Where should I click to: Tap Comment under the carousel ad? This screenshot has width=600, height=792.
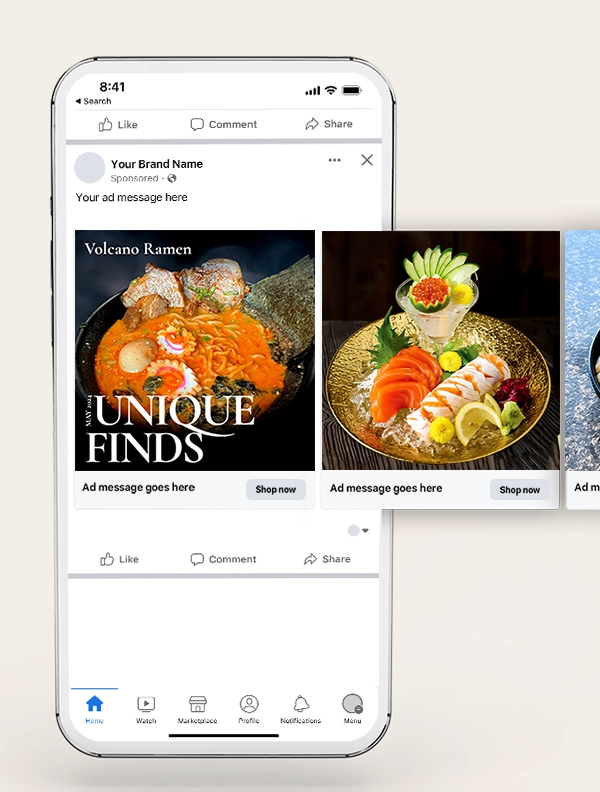223,559
